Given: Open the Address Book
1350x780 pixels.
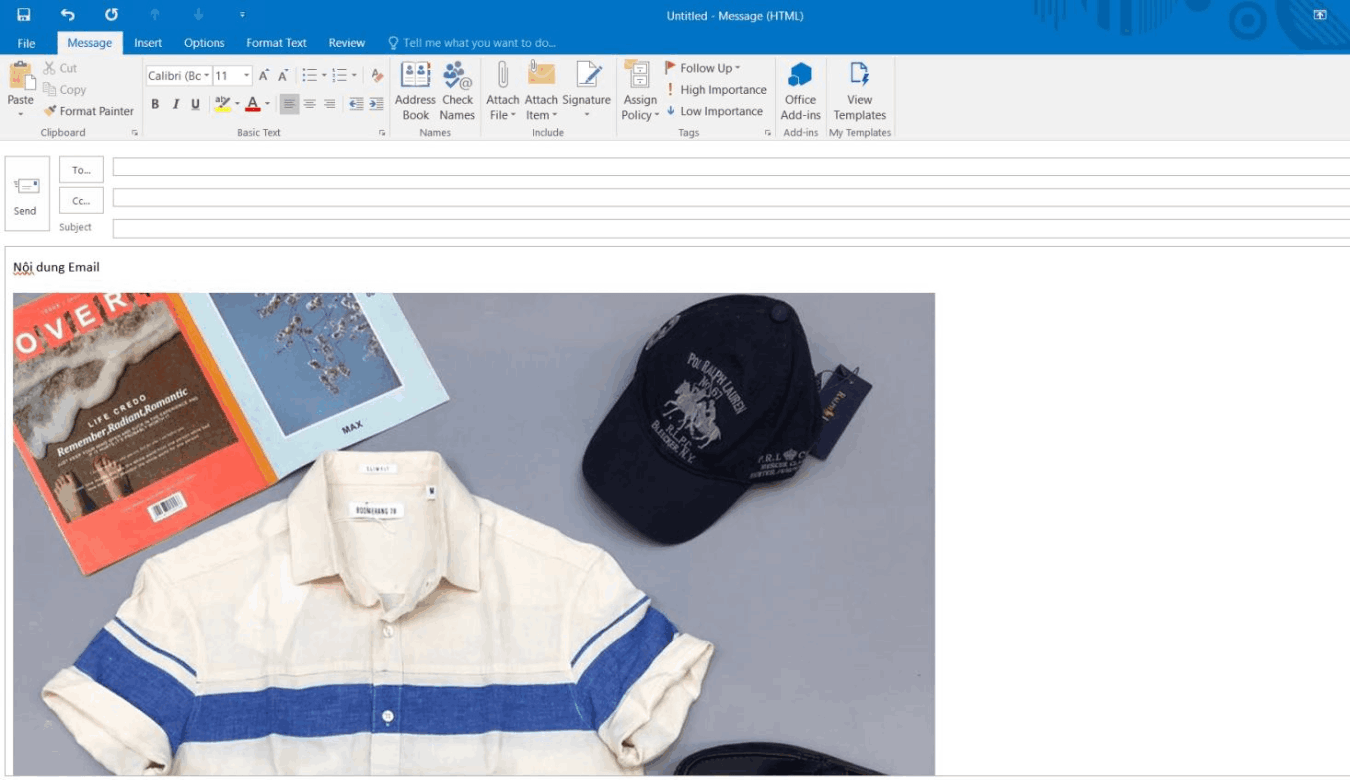Looking at the screenshot, I should pos(415,91).
